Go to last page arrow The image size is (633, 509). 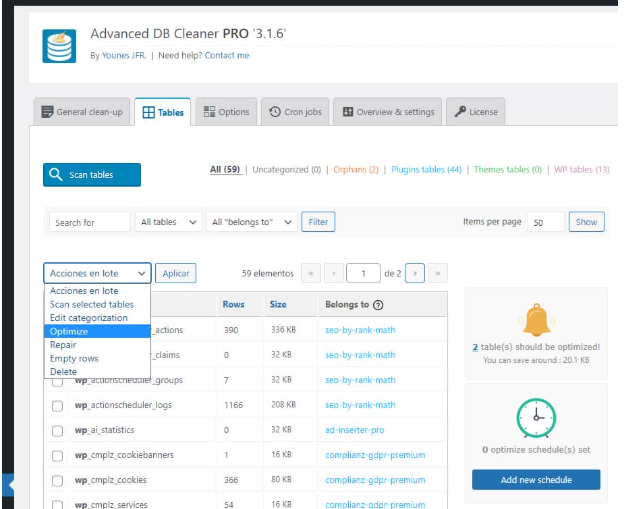coord(438,273)
